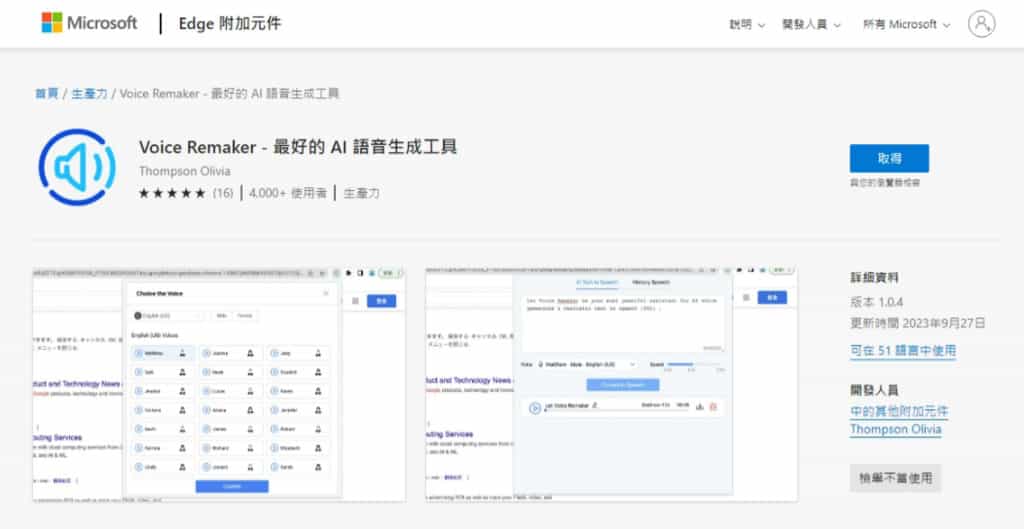Open the user account profile icon
1024x529 pixels.
(981, 24)
